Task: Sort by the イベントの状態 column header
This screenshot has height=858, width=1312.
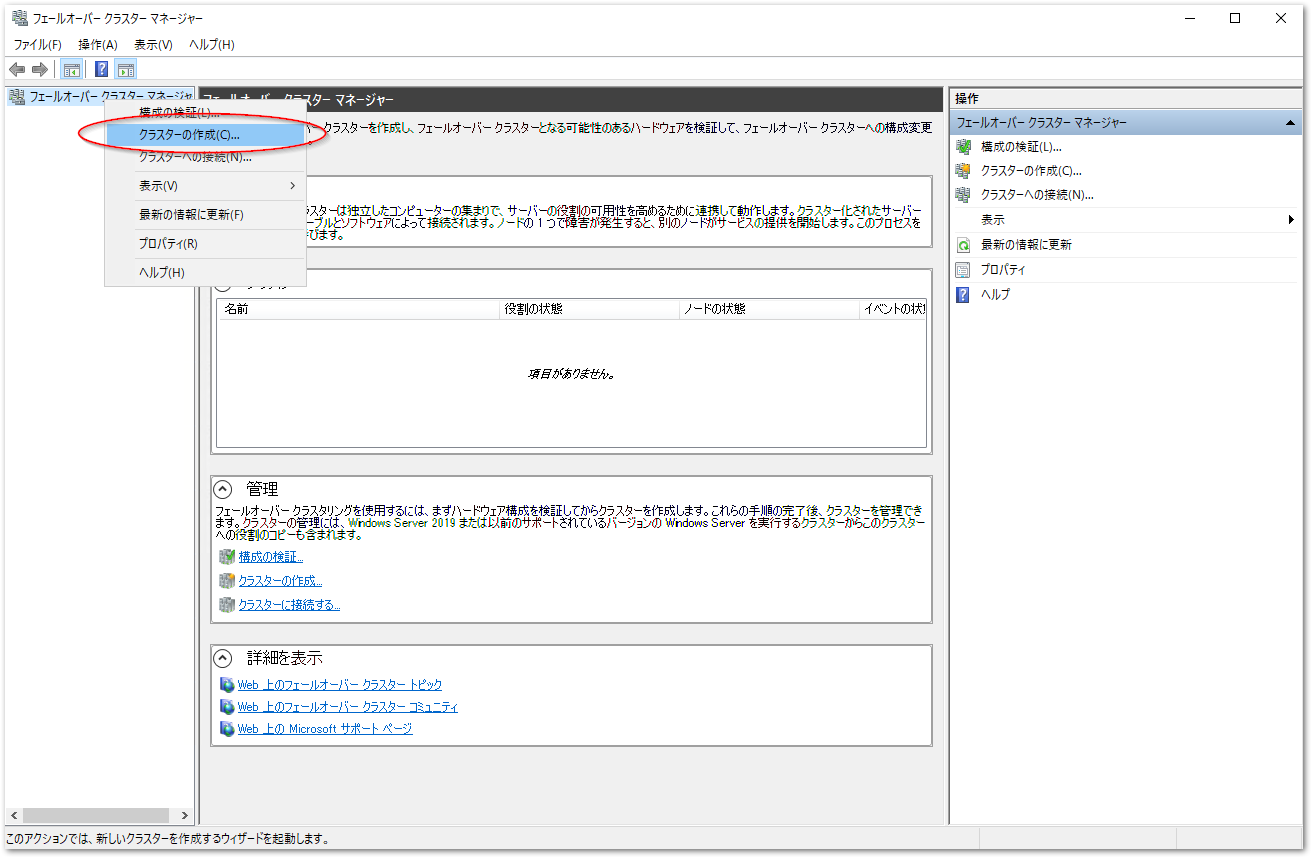Action: [894, 309]
